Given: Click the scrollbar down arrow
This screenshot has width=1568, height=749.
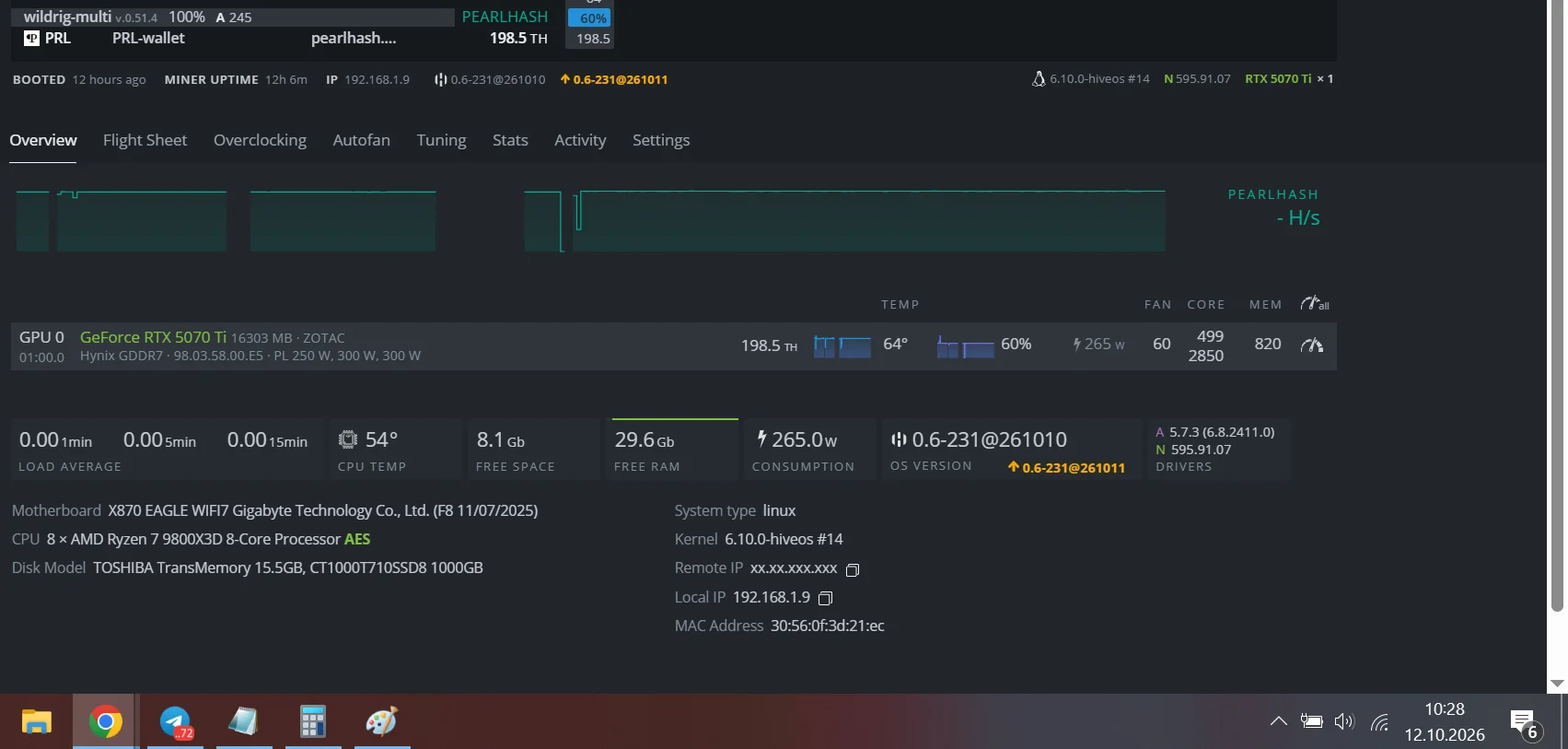Looking at the screenshot, I should pyautogui.click(x=1558, y=684).
